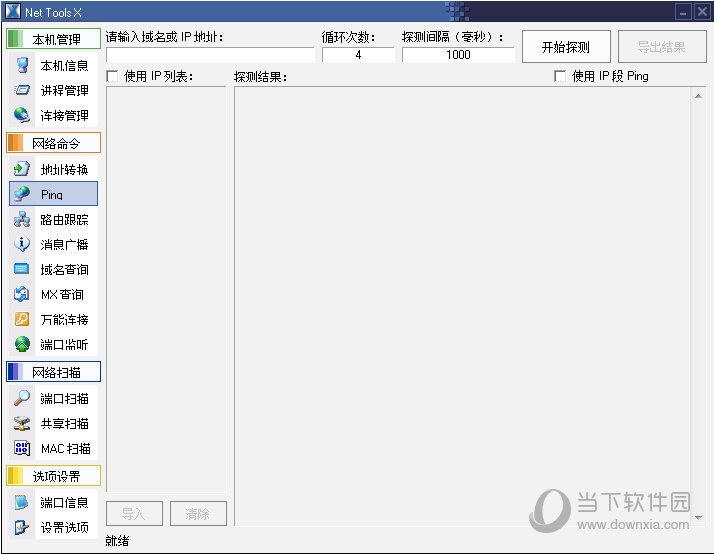Open 地址转换 label

pyautogui.click(x=64, y=169)
